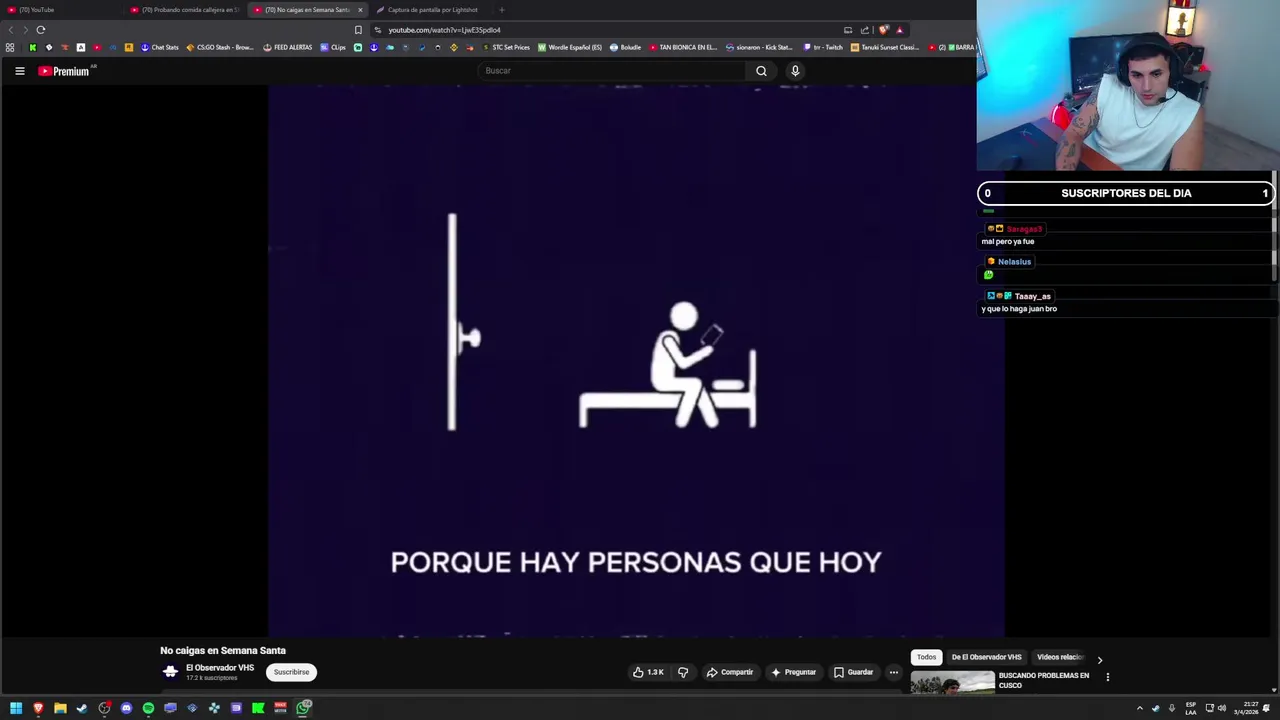Click the Preguntar button
This screenshot has height=720, width=1280.
pos(793,672)
